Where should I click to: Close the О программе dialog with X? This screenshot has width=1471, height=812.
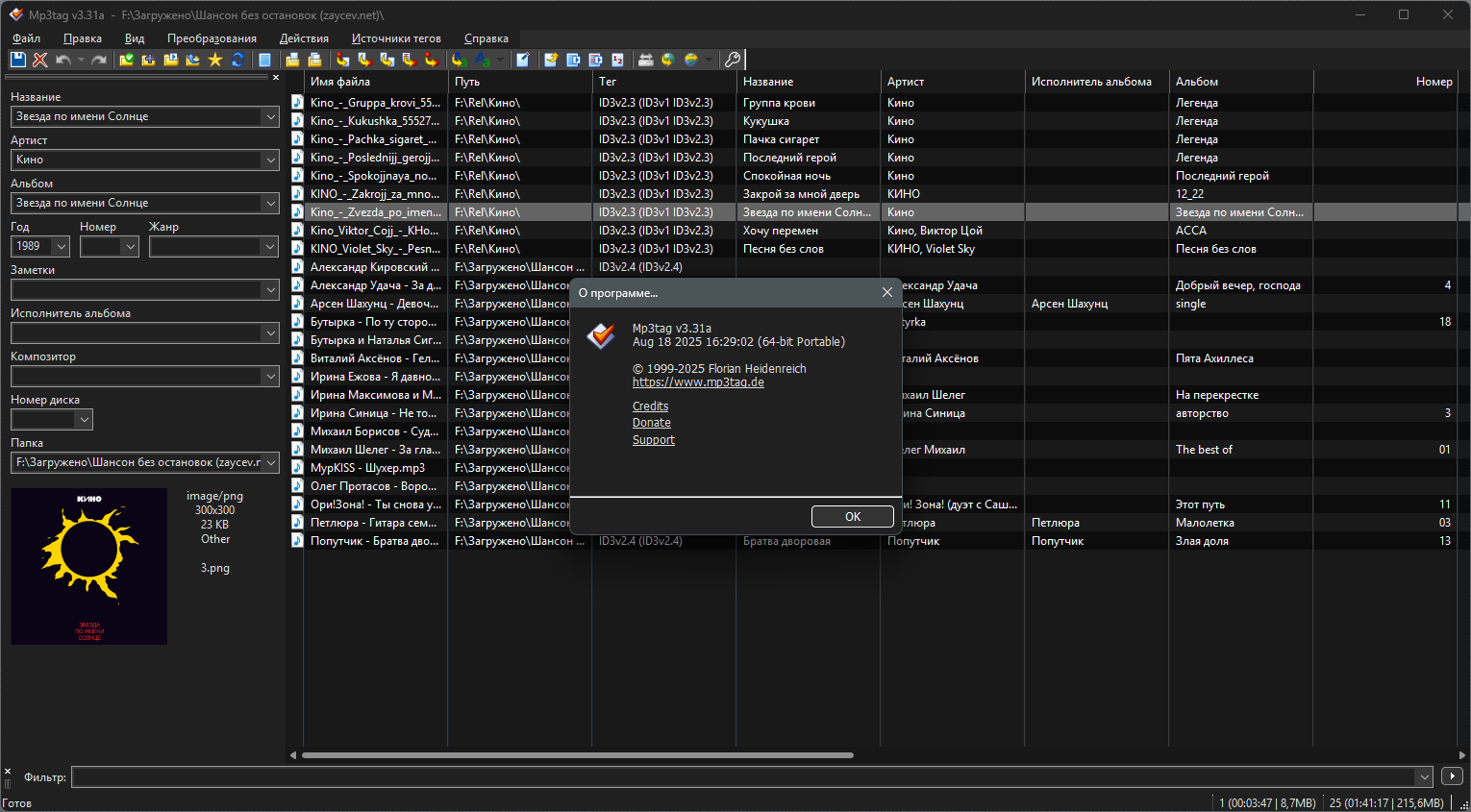887,292
